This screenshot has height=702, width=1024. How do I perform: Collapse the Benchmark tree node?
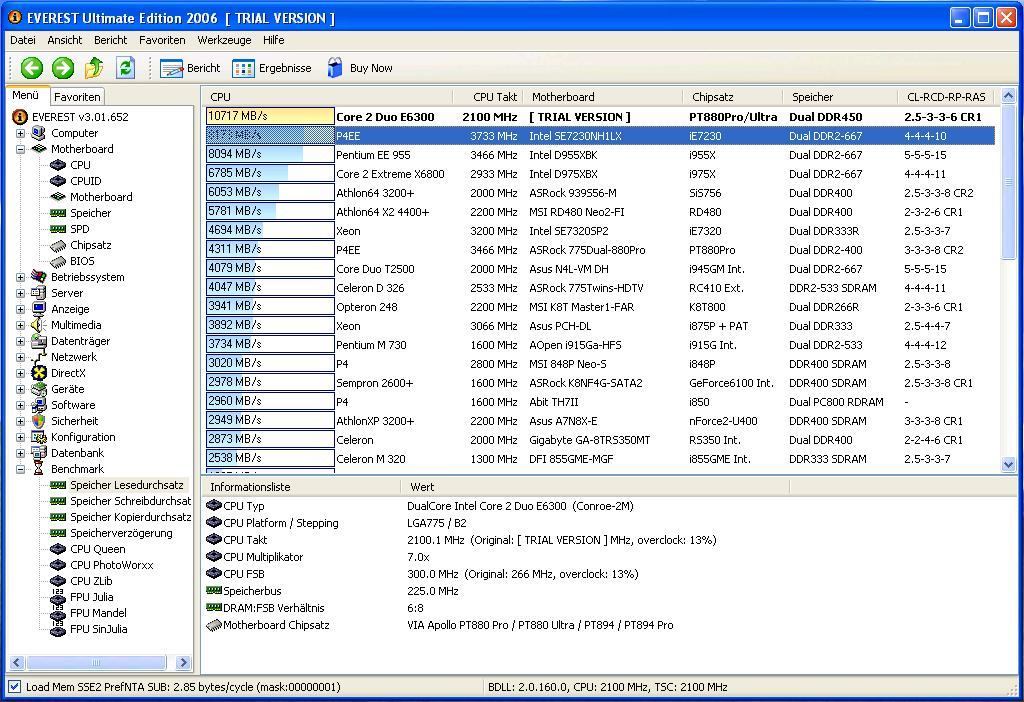pyautogui.click(x=20, y=470)
